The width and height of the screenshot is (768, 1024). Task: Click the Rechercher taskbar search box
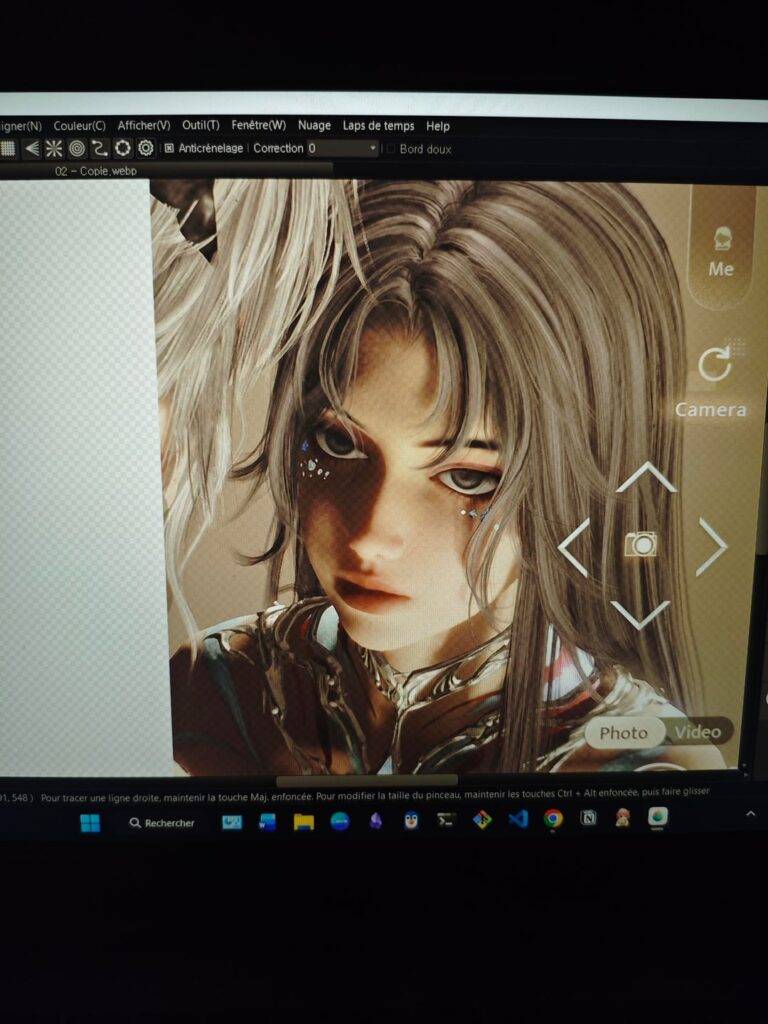coord(162,823)
